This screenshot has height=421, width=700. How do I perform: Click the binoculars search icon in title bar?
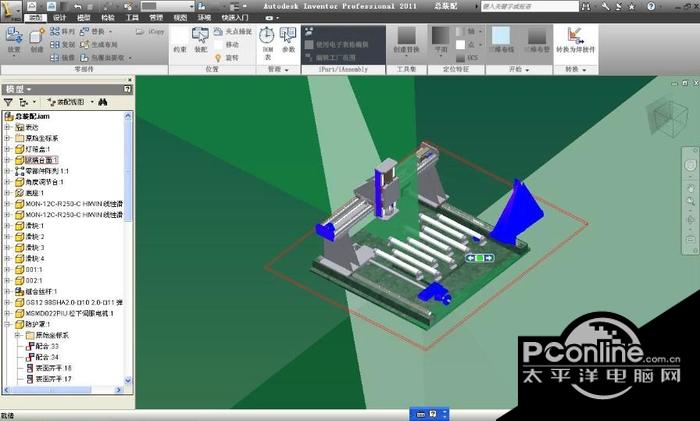point(586,6)
